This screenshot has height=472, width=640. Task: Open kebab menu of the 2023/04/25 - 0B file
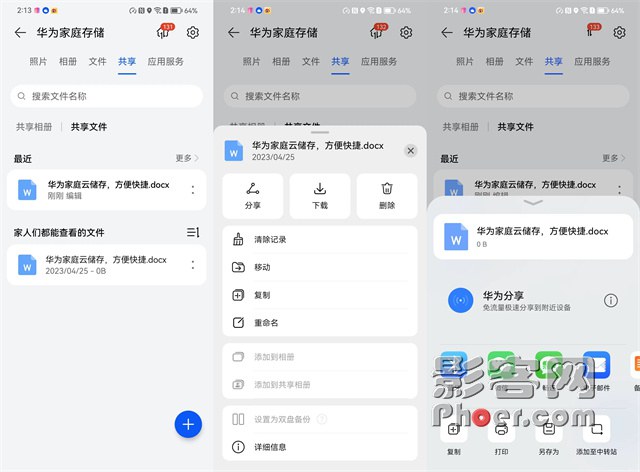pyautogui.click(x=193, y=265)
